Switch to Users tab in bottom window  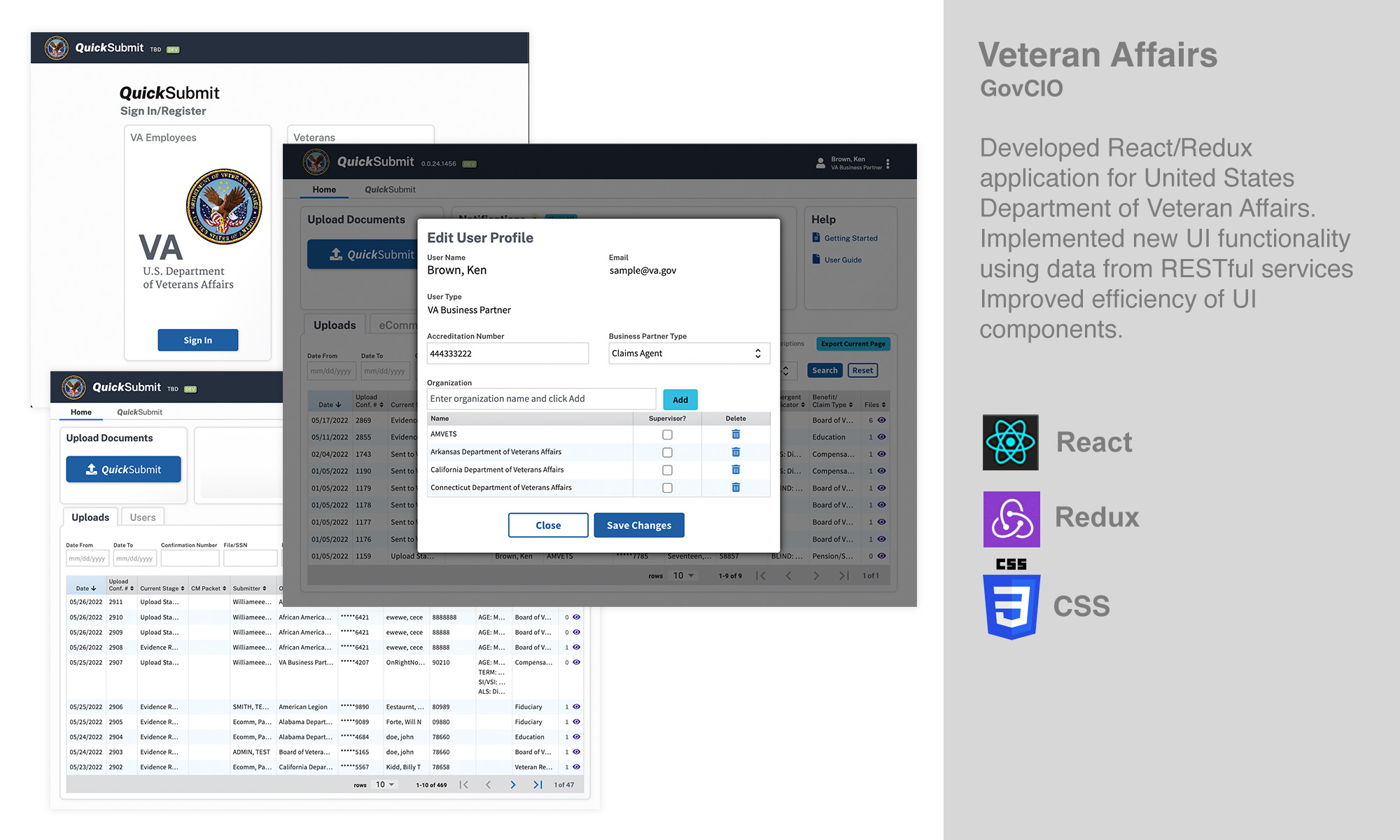coord(143,517)
